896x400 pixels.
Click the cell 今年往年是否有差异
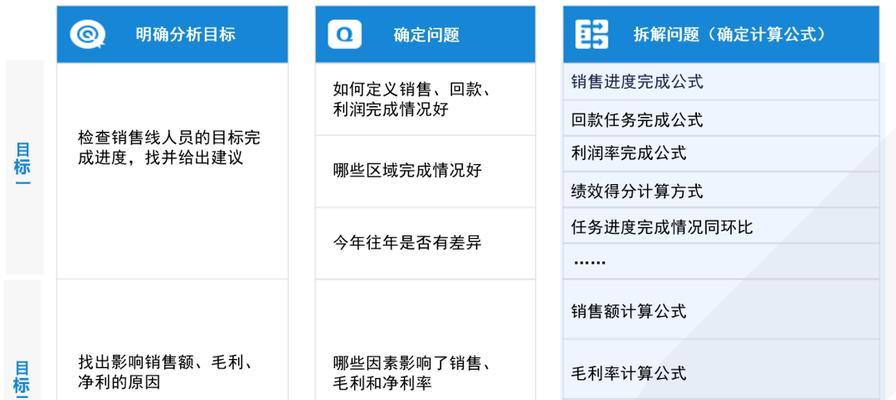[425, 243]
